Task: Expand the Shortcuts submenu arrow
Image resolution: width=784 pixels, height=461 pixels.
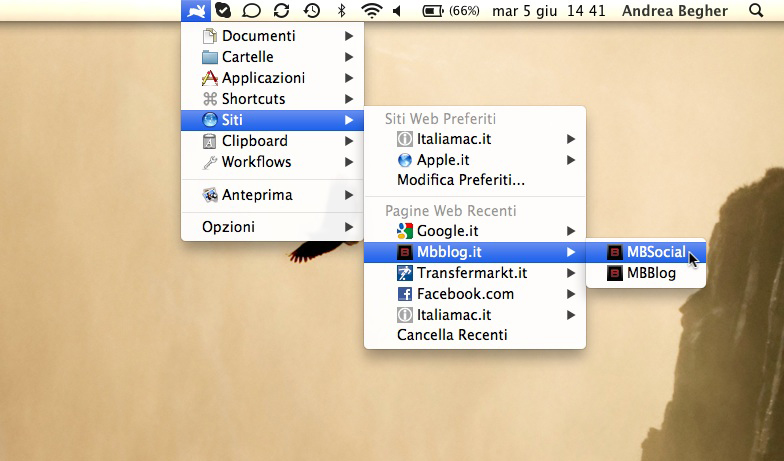Action: tap(349, 99)
